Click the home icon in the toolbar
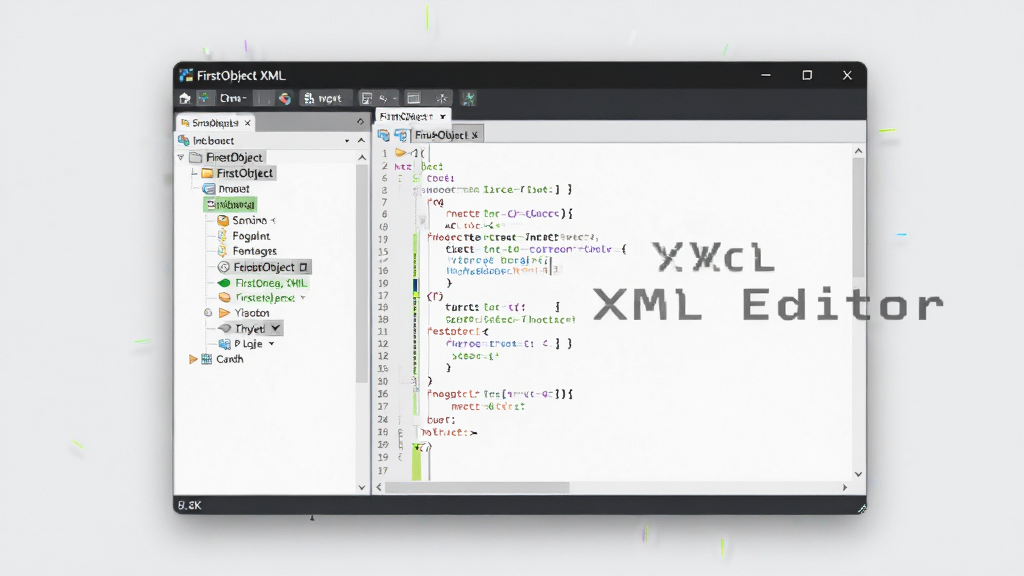The height and width of the screenshot is (576, 1024). 185,98
